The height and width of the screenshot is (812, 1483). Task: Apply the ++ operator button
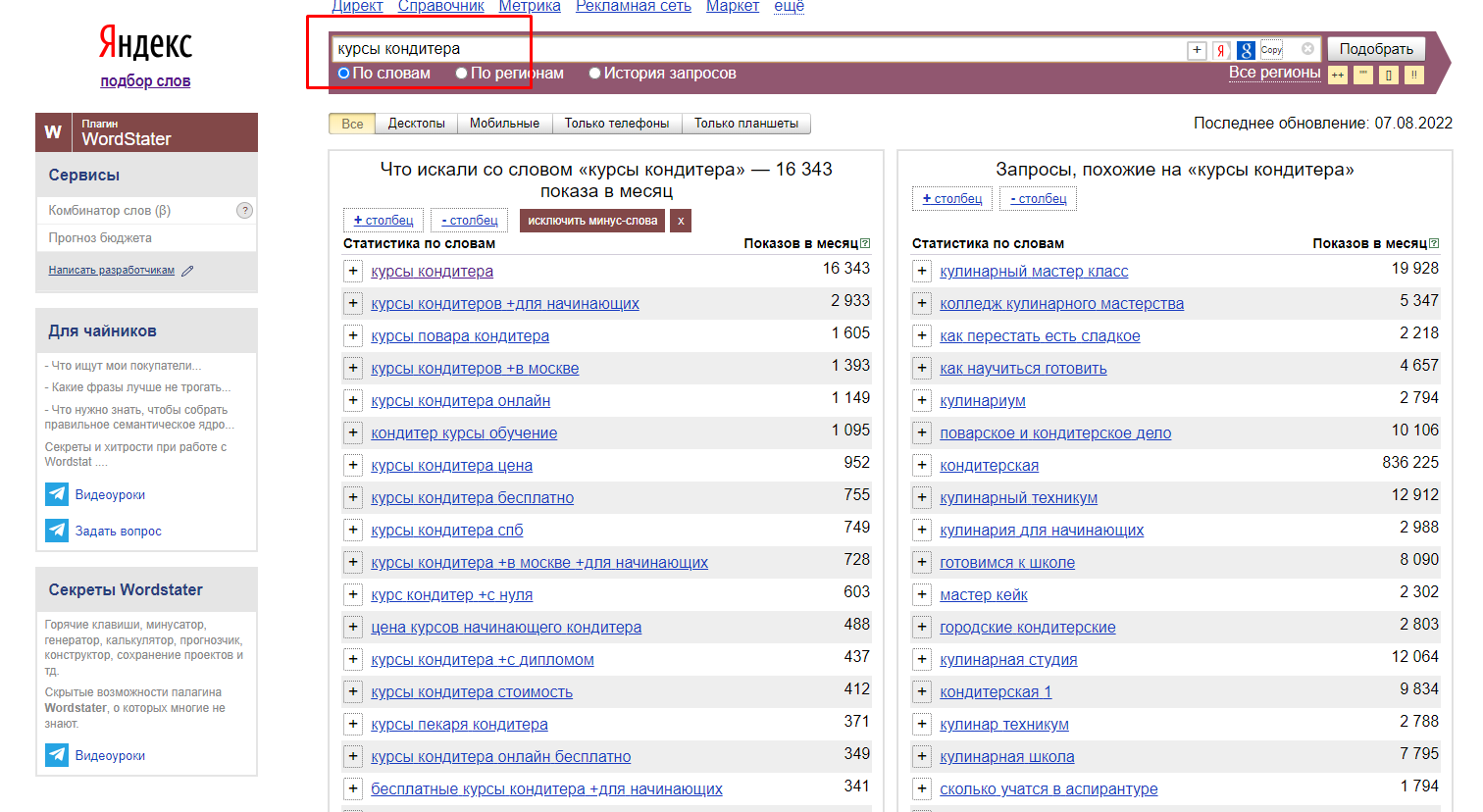[x=1338, y=75]
